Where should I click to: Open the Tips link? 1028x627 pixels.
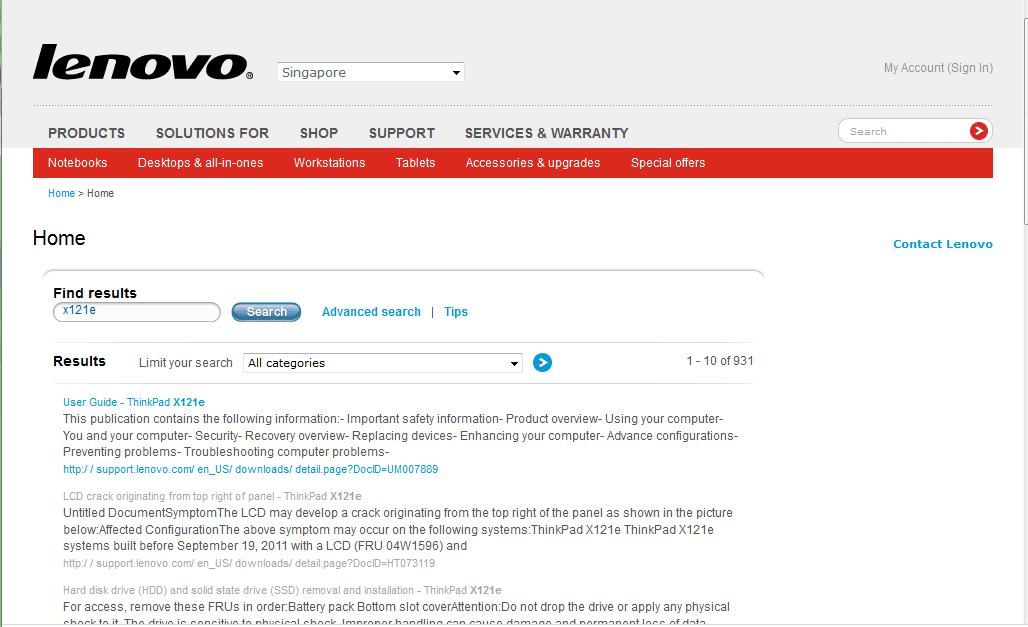(x=456, y=312)
